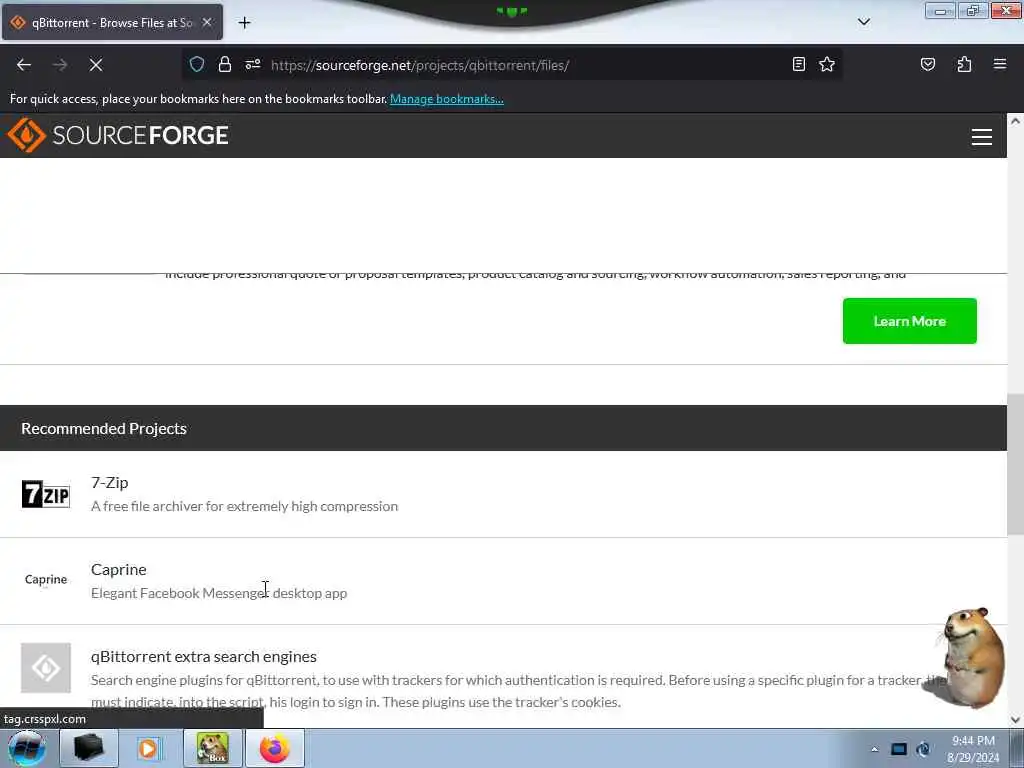Go back to the previous page
Screen dimensions: 1024x768
coord(24,65)
